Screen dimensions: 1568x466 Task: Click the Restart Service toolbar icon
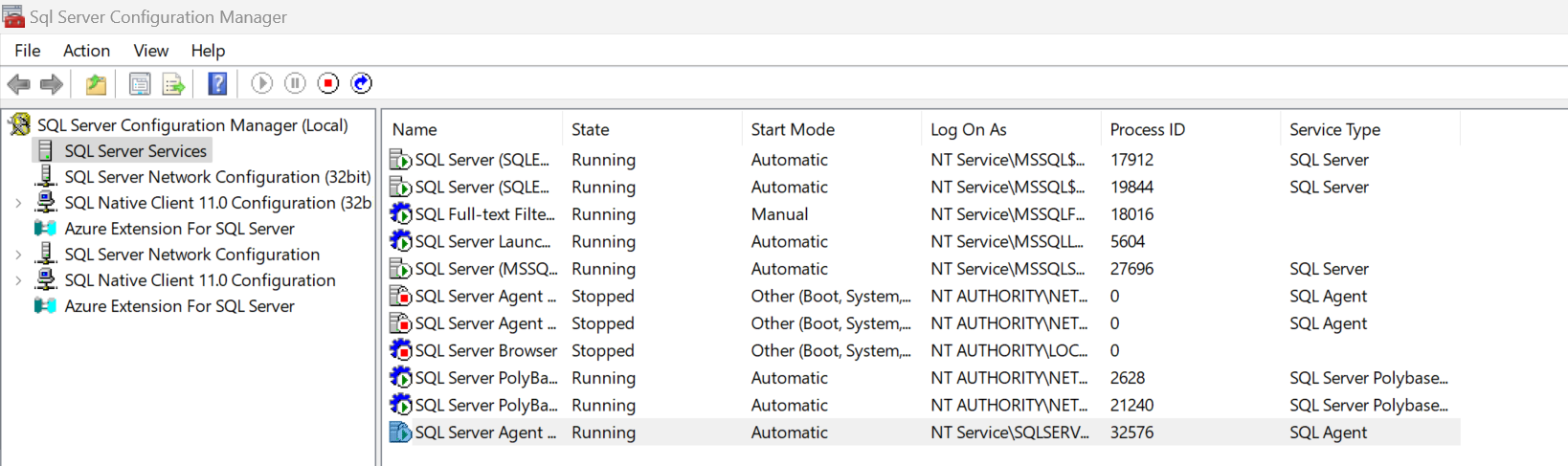(362, 83)
